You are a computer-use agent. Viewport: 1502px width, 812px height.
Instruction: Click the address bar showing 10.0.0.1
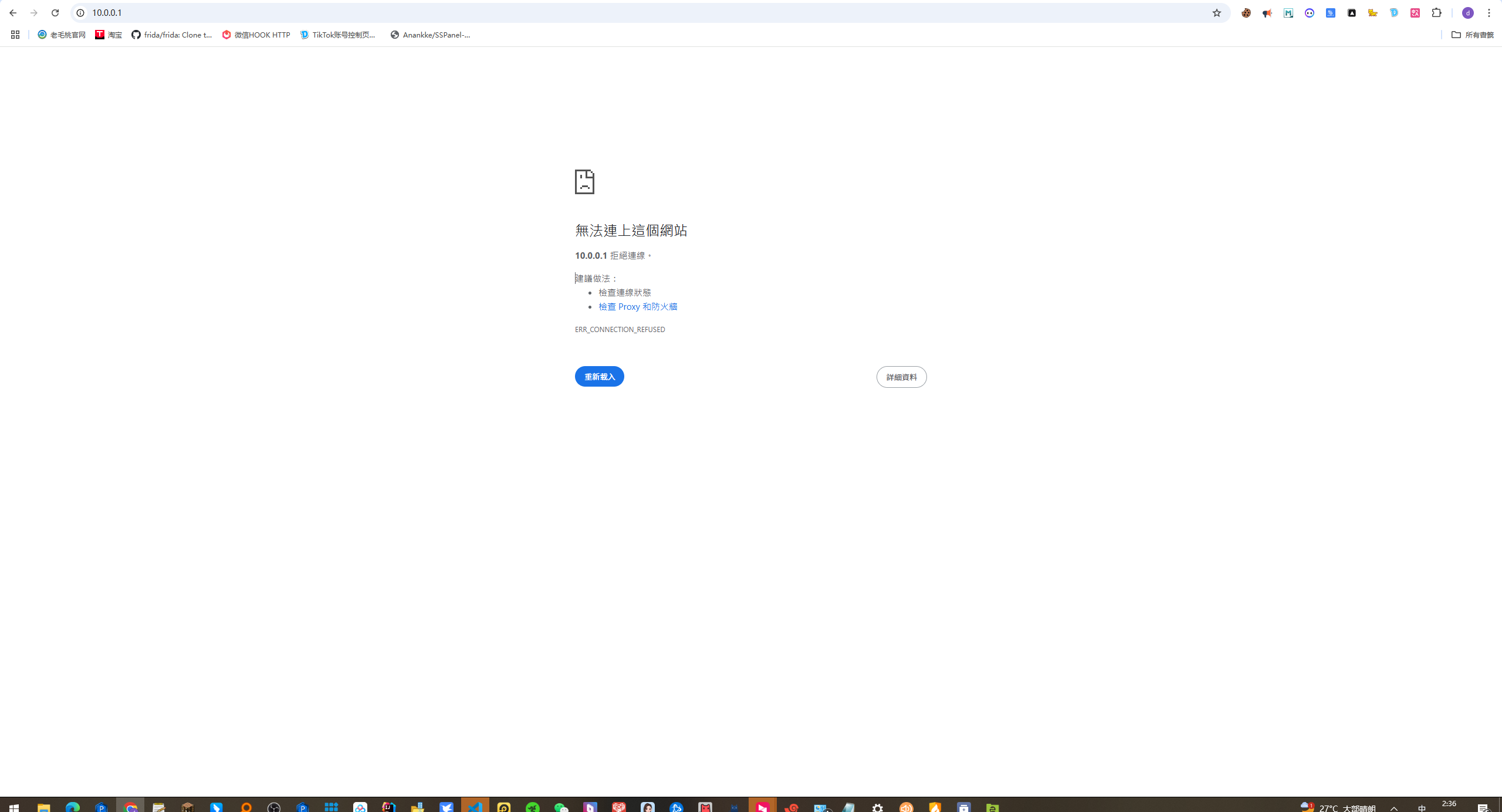pyautogui.click(x=587, y=13)
